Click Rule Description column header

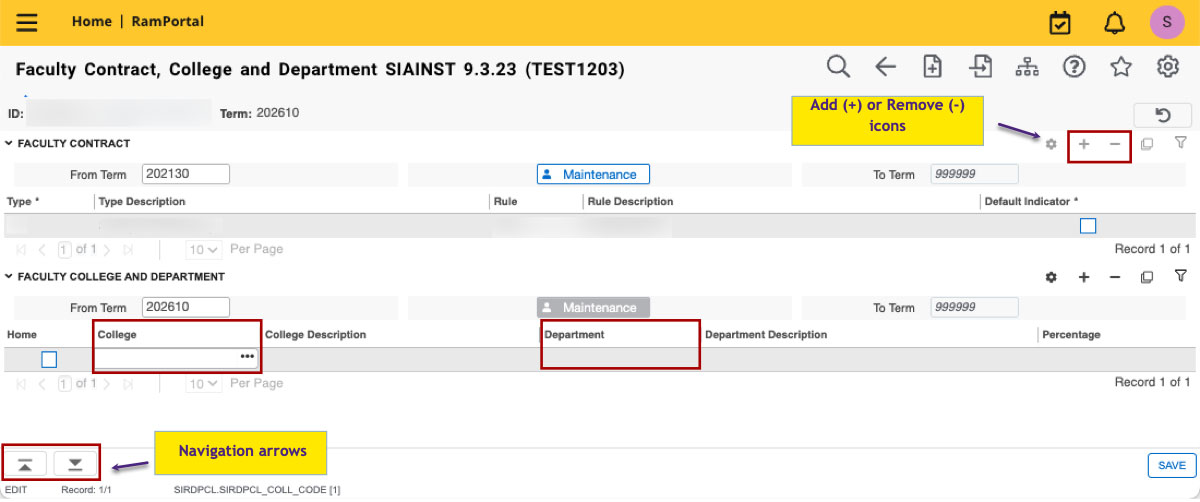click(630, 201)
